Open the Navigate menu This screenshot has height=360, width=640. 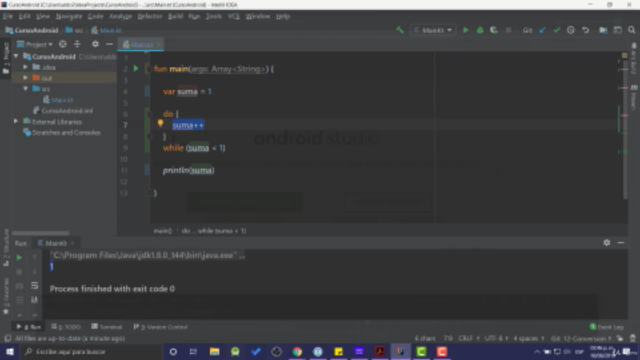pyautogui.click(x=69, y=16)
